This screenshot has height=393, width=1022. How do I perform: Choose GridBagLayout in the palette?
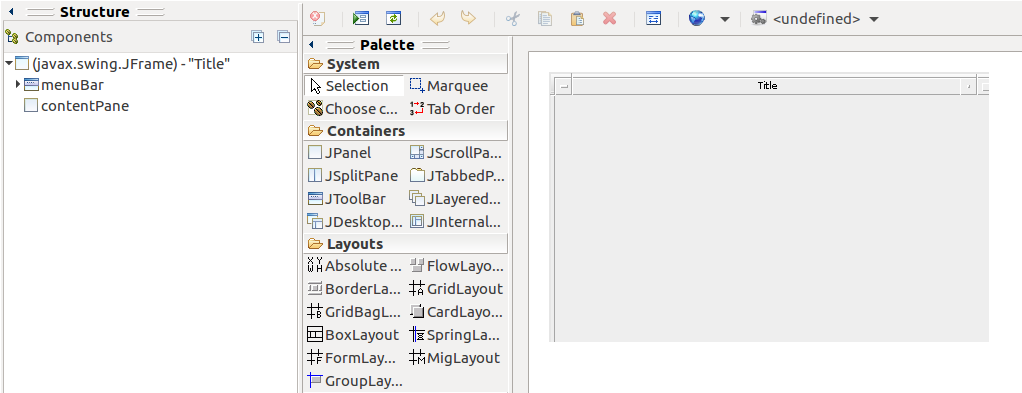click(355, 312)
